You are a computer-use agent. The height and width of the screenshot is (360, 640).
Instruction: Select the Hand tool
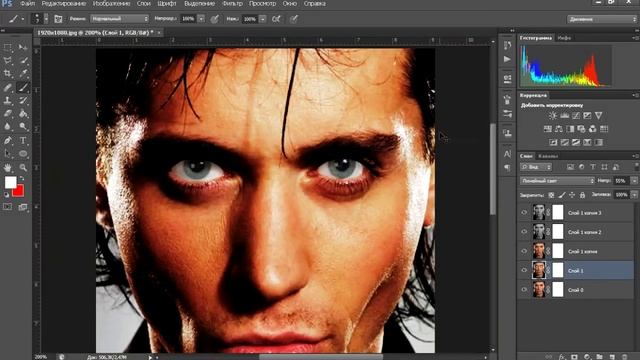7,167
